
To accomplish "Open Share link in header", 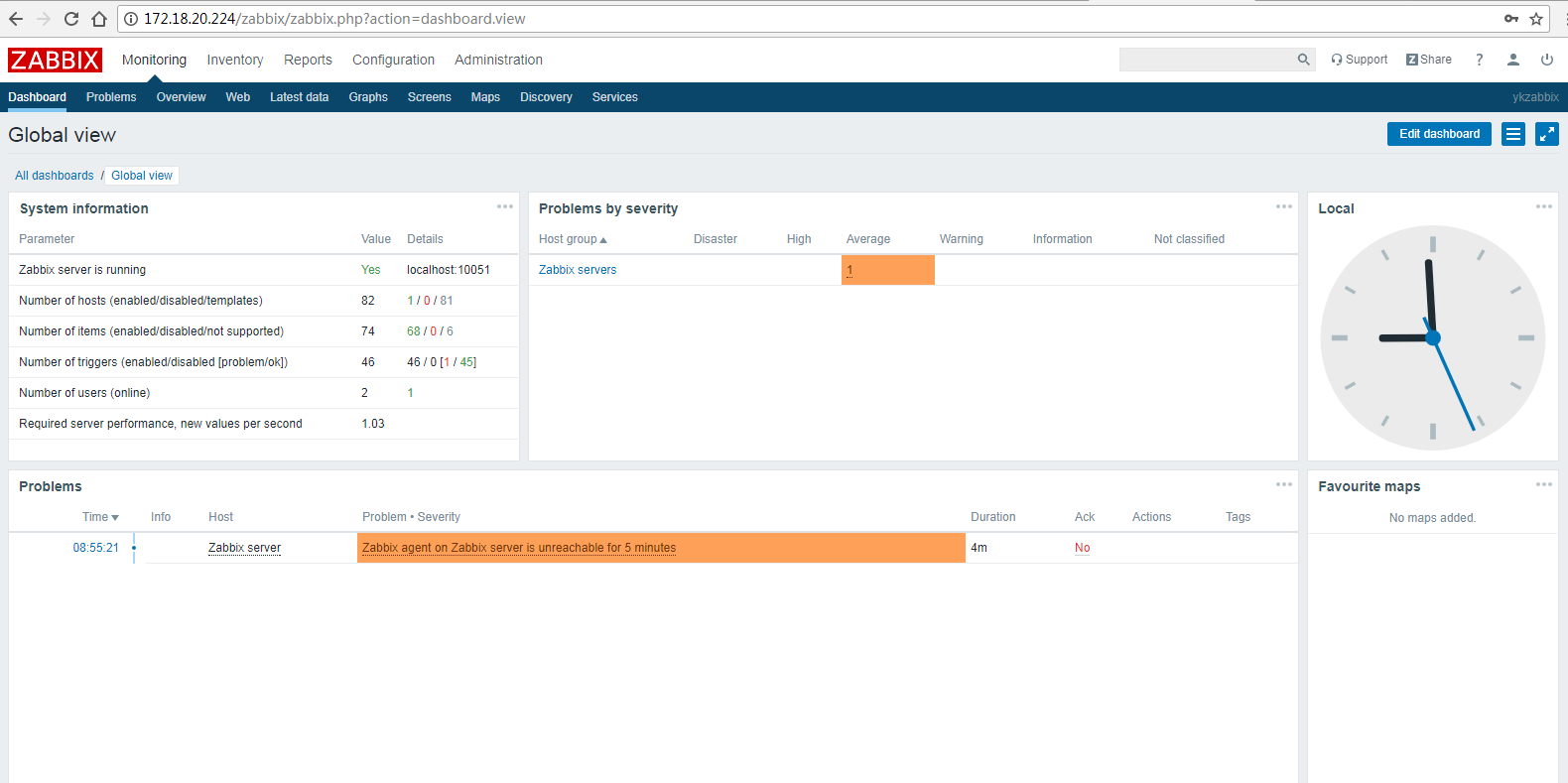I will click(x=1429, y=60).
